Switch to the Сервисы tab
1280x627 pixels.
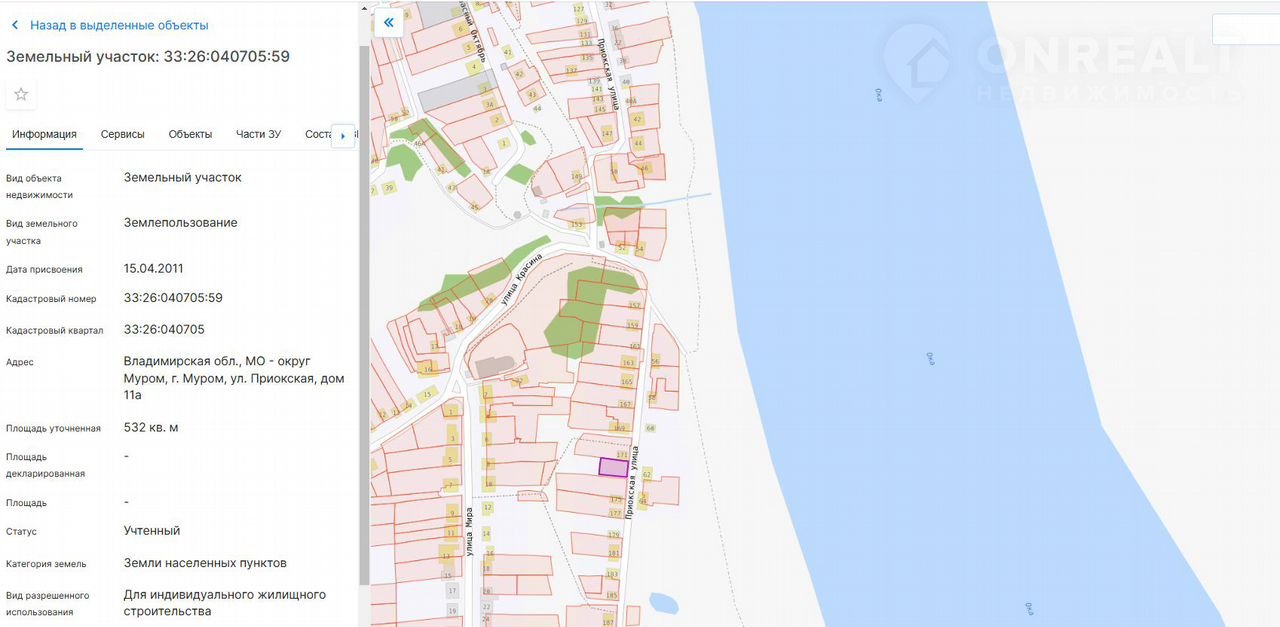tap(122, 134)
